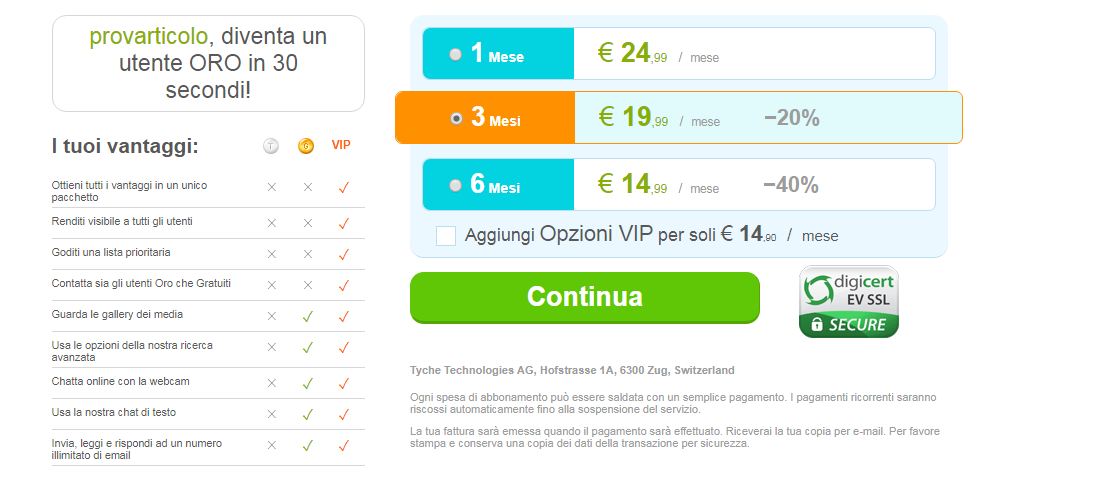The width and height of the screenshot is (1097, 490).
Task: Select the 6 Mesi radio button
Action: (456, 185)
